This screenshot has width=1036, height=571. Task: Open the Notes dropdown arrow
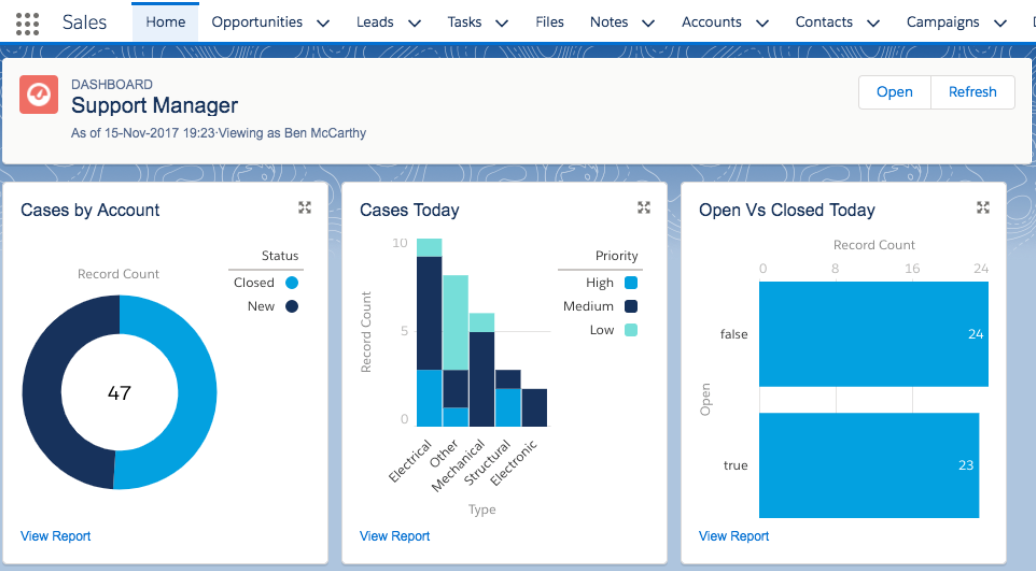(649, 23)
